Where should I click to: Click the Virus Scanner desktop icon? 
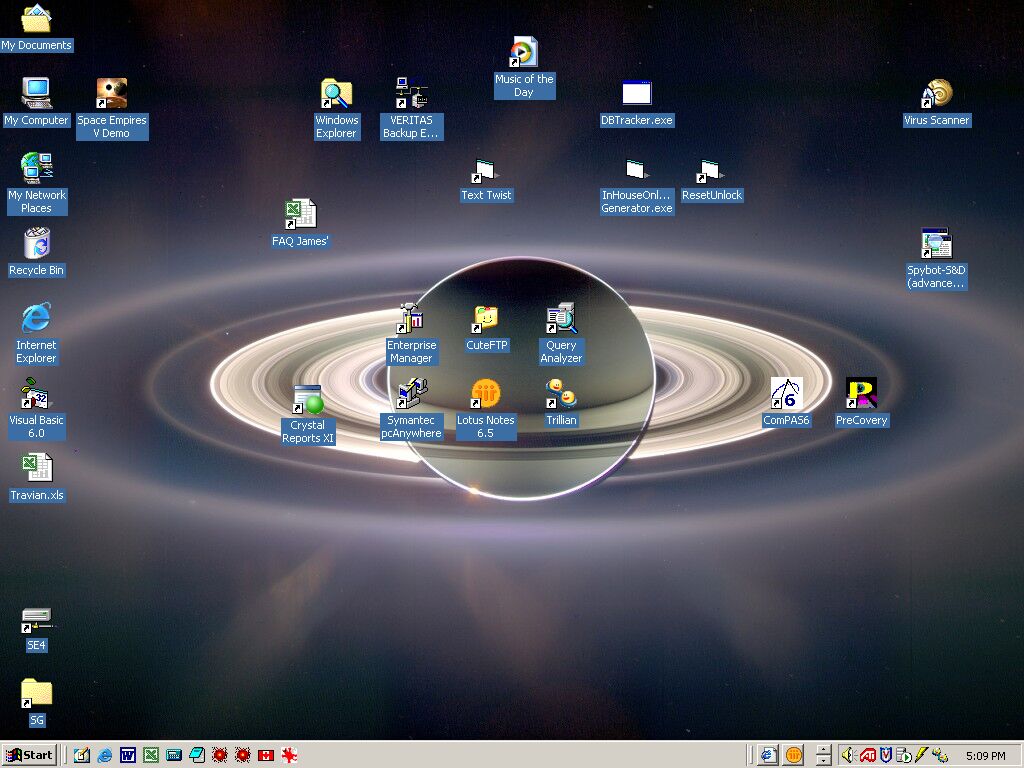click(x=936, y=95)
